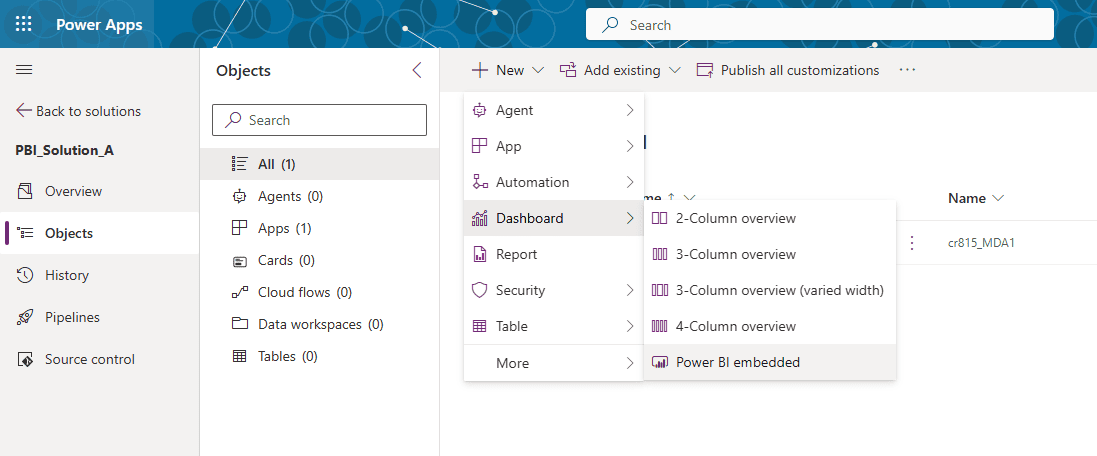Open the Add existing dropdown arrow

675,70
